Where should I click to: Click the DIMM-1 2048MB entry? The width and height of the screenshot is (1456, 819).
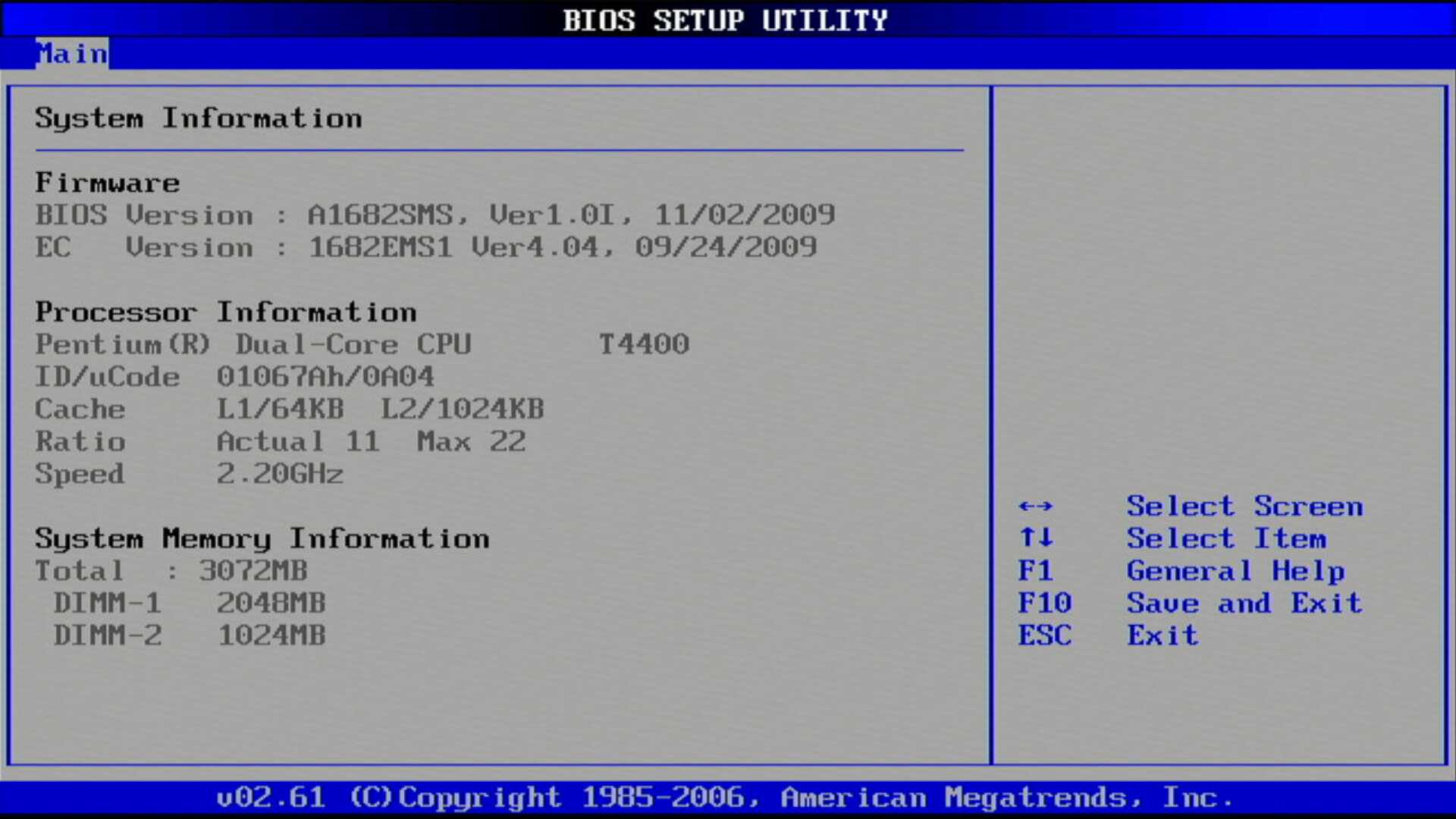tap(189, 604)
